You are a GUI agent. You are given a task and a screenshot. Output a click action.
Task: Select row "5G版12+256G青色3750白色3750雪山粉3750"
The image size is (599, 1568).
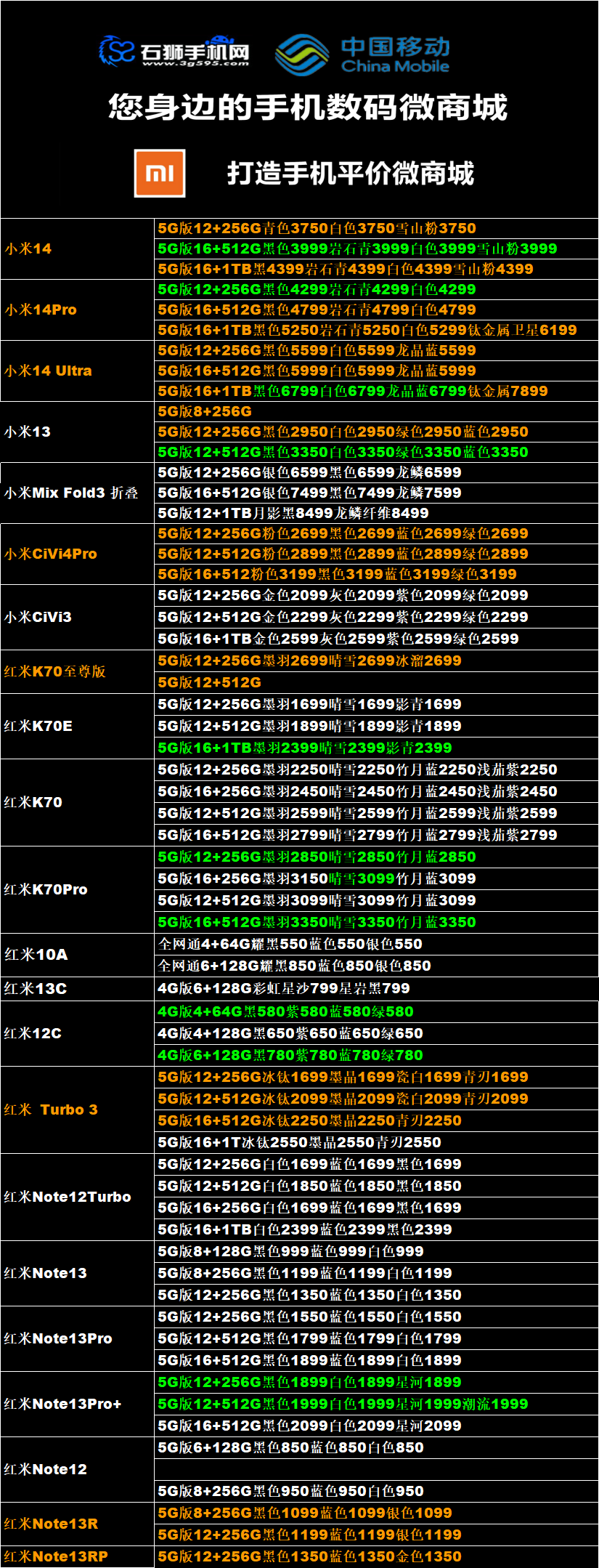click(377, 228)
